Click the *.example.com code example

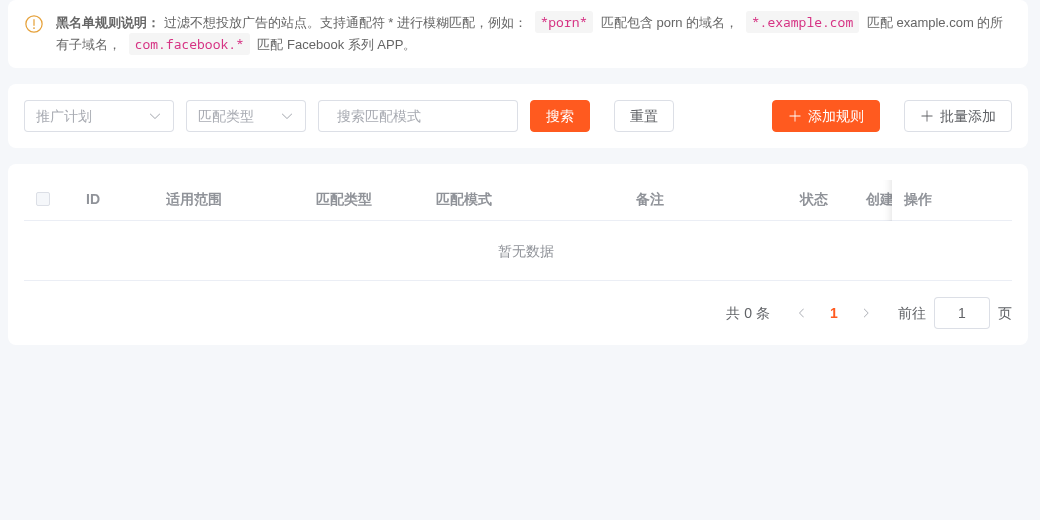pyautogui.click(x=803, y=23)
